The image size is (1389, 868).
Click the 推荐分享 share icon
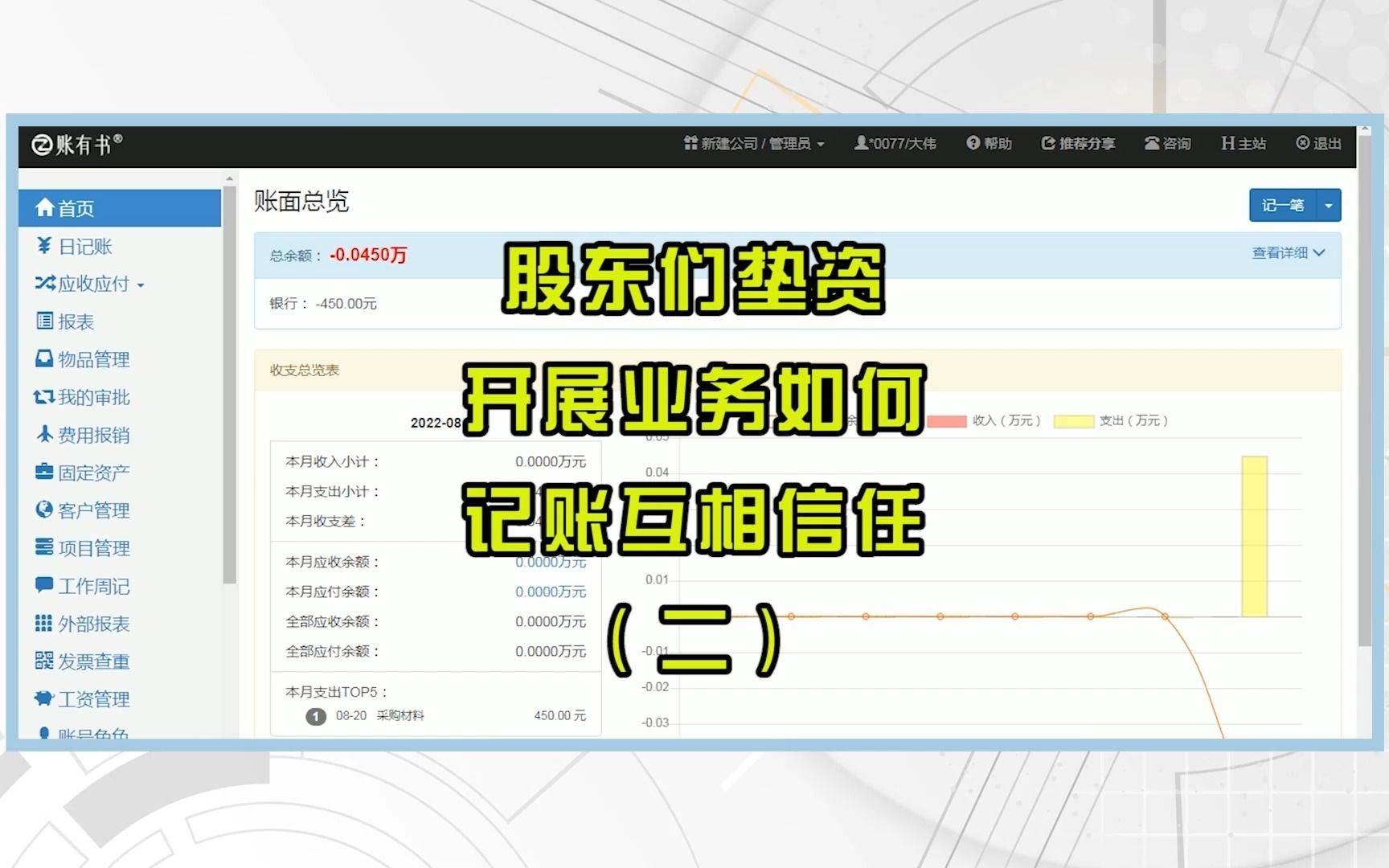[x=1048, y=143]
